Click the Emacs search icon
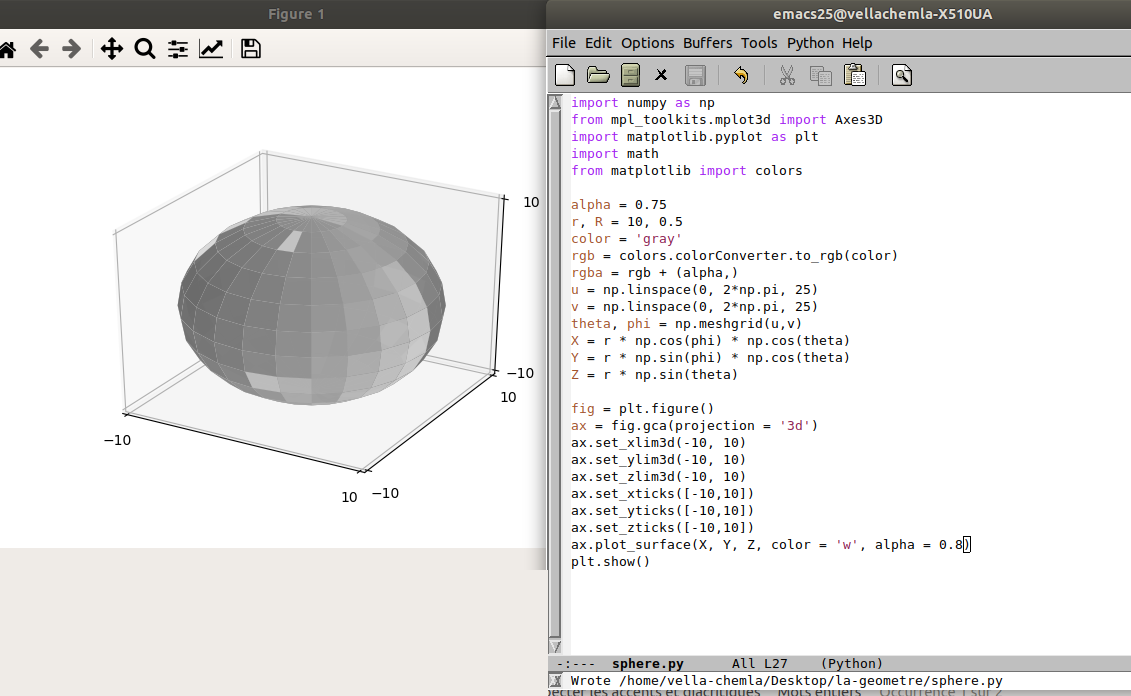The width and height of the screenshot is (1131, 696). 902,75
